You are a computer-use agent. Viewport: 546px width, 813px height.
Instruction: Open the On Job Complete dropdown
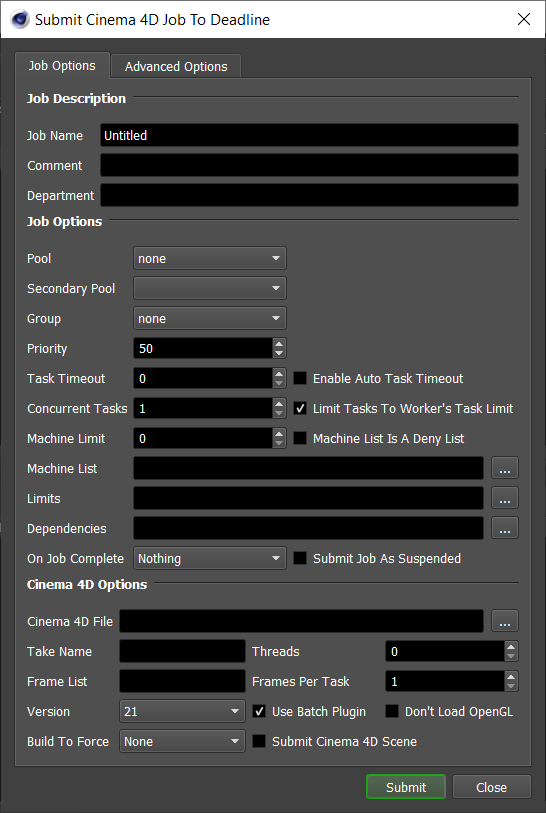click(209, 558)
